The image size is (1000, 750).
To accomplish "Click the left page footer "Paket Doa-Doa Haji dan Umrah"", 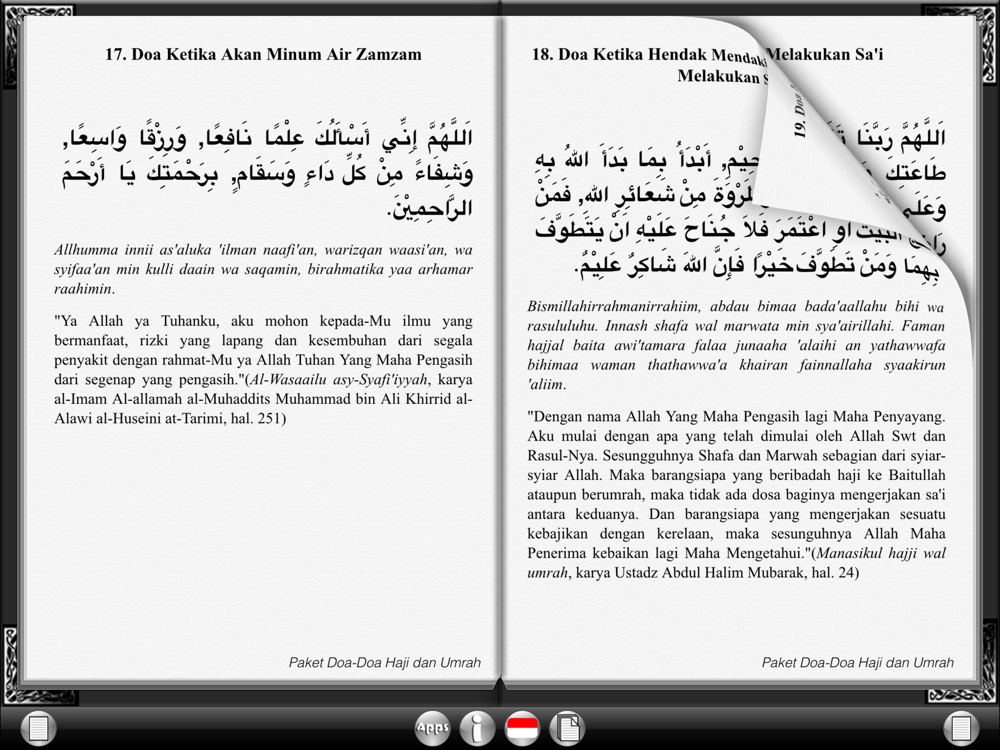I will pos(385,663).
